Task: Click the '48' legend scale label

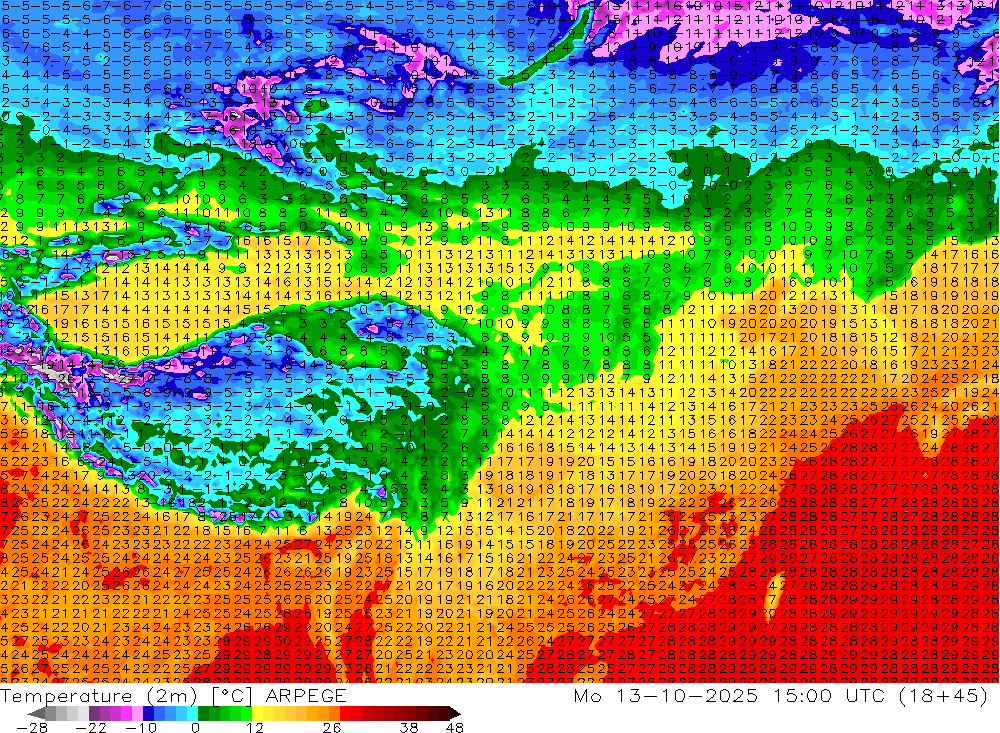Action: click(x=455, y=727)
